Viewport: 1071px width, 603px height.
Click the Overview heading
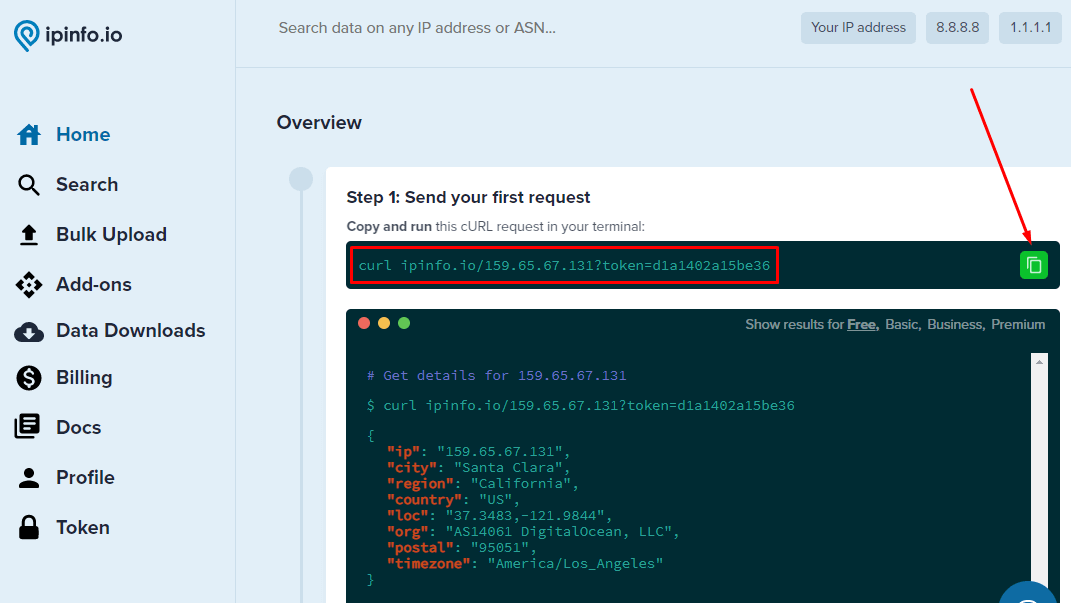(x=319, y=123)
